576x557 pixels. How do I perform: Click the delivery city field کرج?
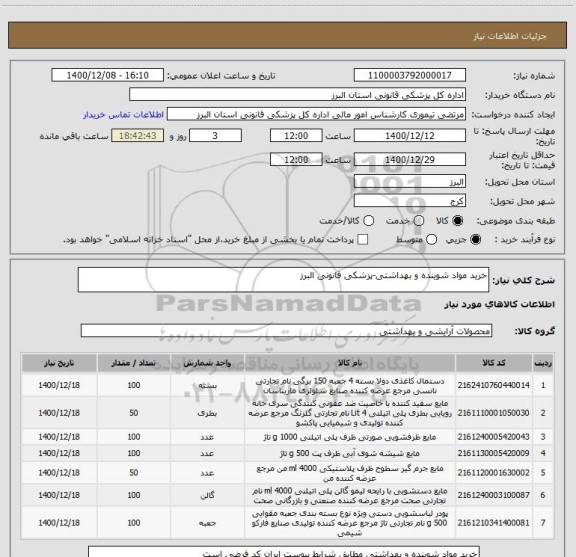coord(410,201)
